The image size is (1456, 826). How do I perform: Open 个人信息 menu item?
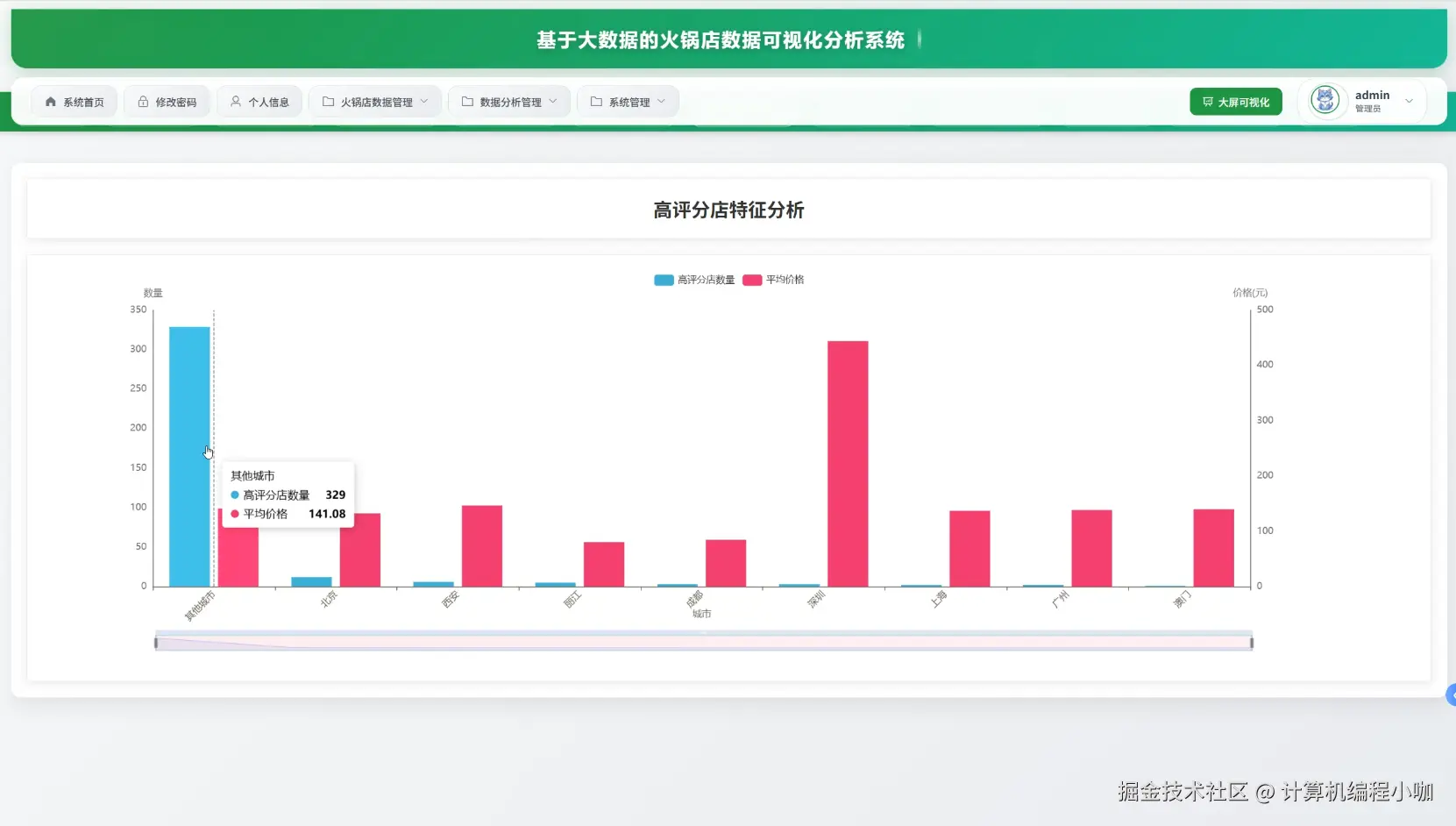click(x=259, y=102)
